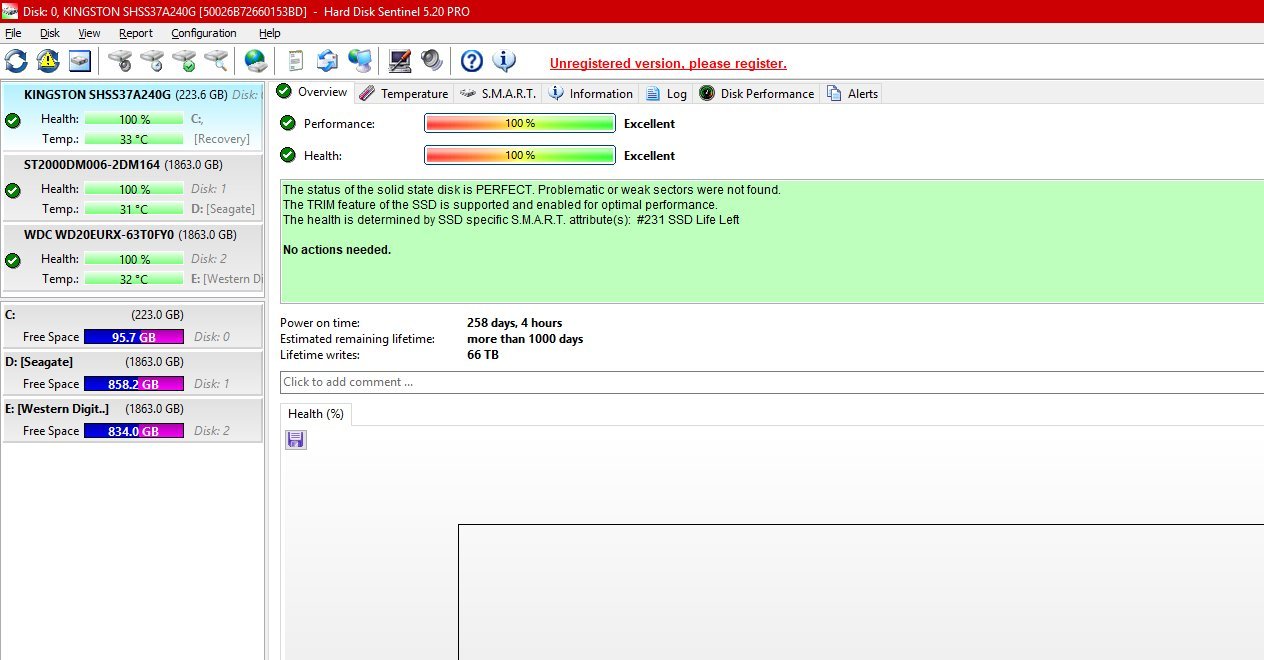
Task: Click the 'Estimated remaining lifetime:' label
Action: (357, 339)
